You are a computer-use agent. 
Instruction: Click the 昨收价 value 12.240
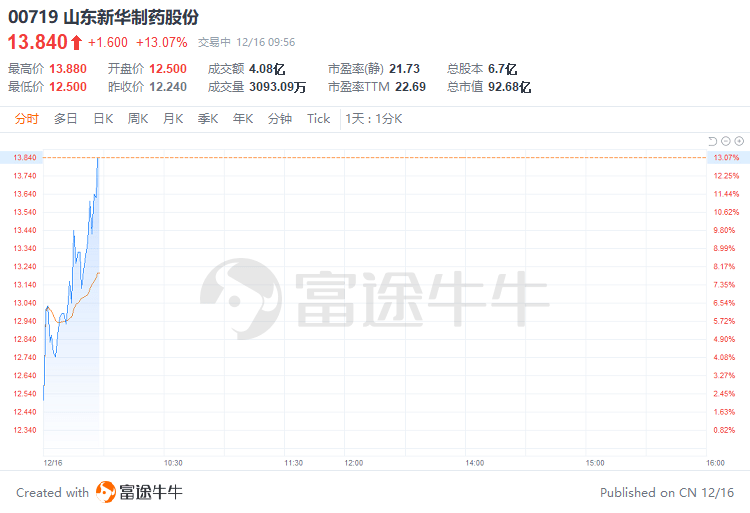[168, 87]
